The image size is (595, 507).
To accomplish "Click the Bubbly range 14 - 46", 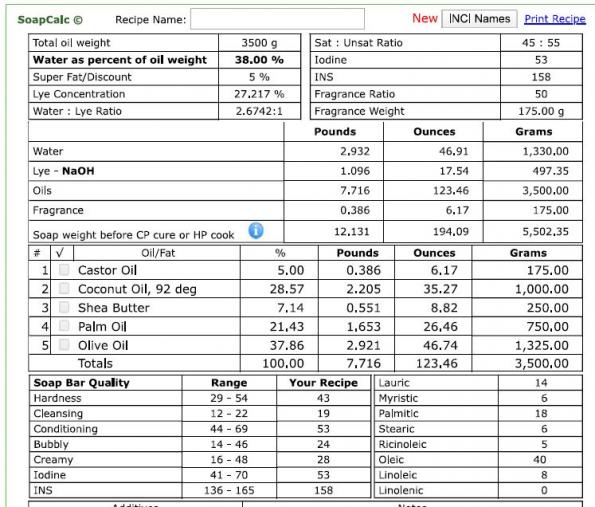I will (x=229, y=444).
